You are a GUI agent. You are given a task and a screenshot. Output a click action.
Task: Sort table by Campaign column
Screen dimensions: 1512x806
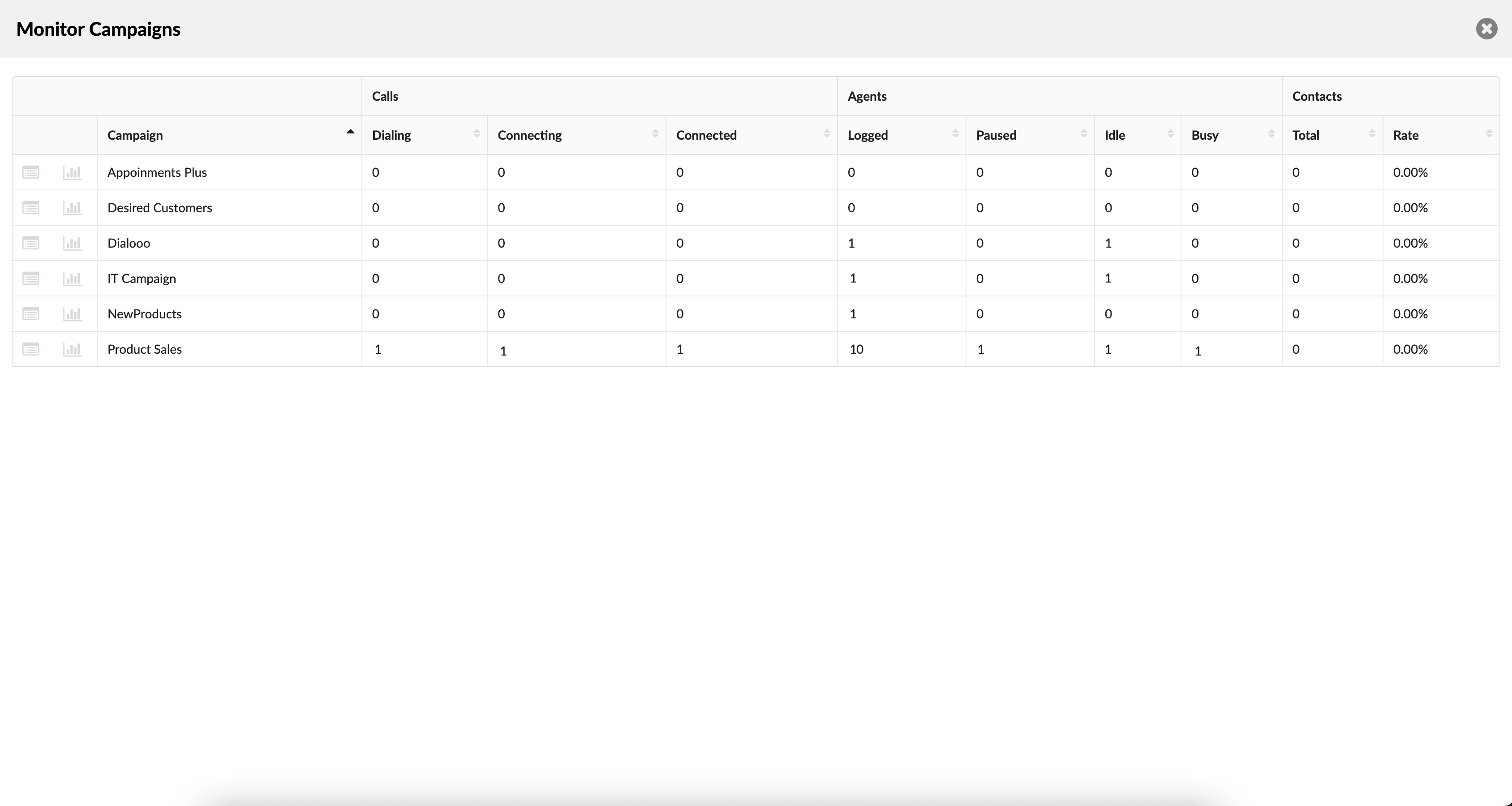(x=229, y=135)
